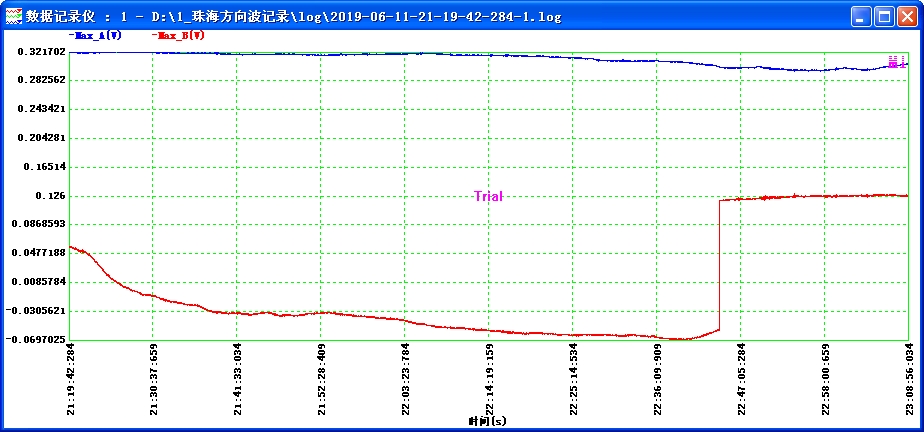Image resolution: width=924 pixels, height=432 pixels.
Task: Click the 21:19:42:284 start time label
Action: [x=71, y=380]
